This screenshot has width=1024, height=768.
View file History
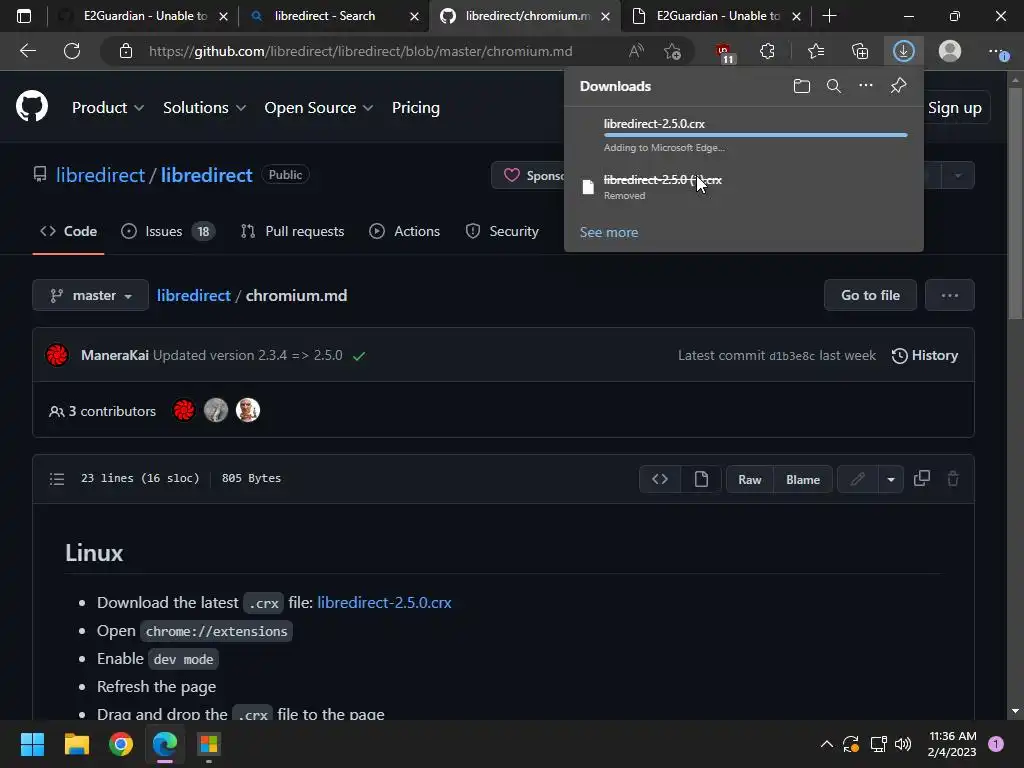tap(925, 355)
